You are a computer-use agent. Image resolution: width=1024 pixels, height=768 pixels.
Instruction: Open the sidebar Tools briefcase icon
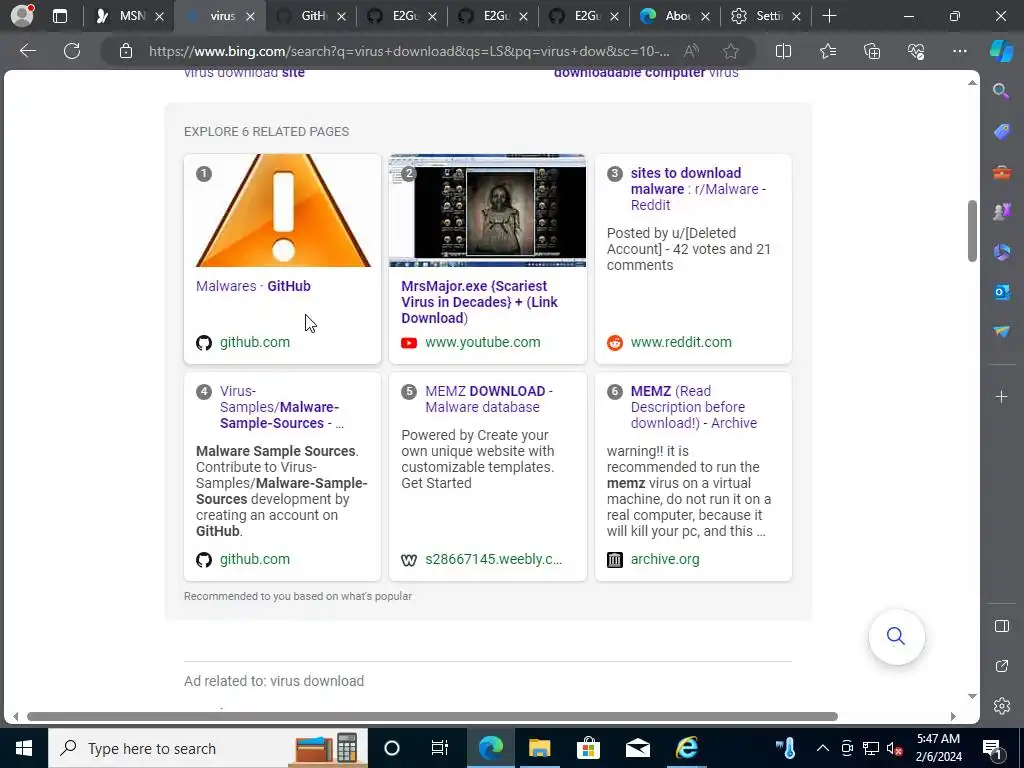(1001, 172)
